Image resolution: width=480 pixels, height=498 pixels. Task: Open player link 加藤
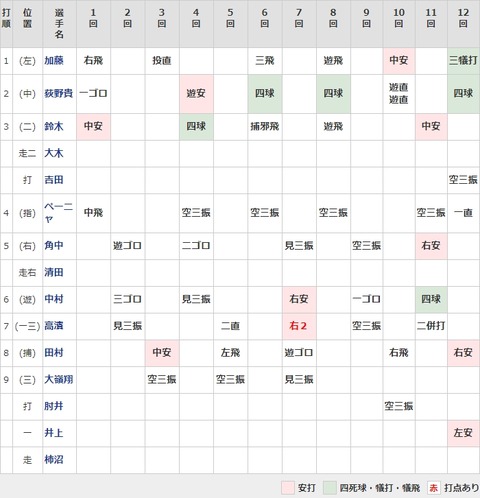tap(54, 60)
